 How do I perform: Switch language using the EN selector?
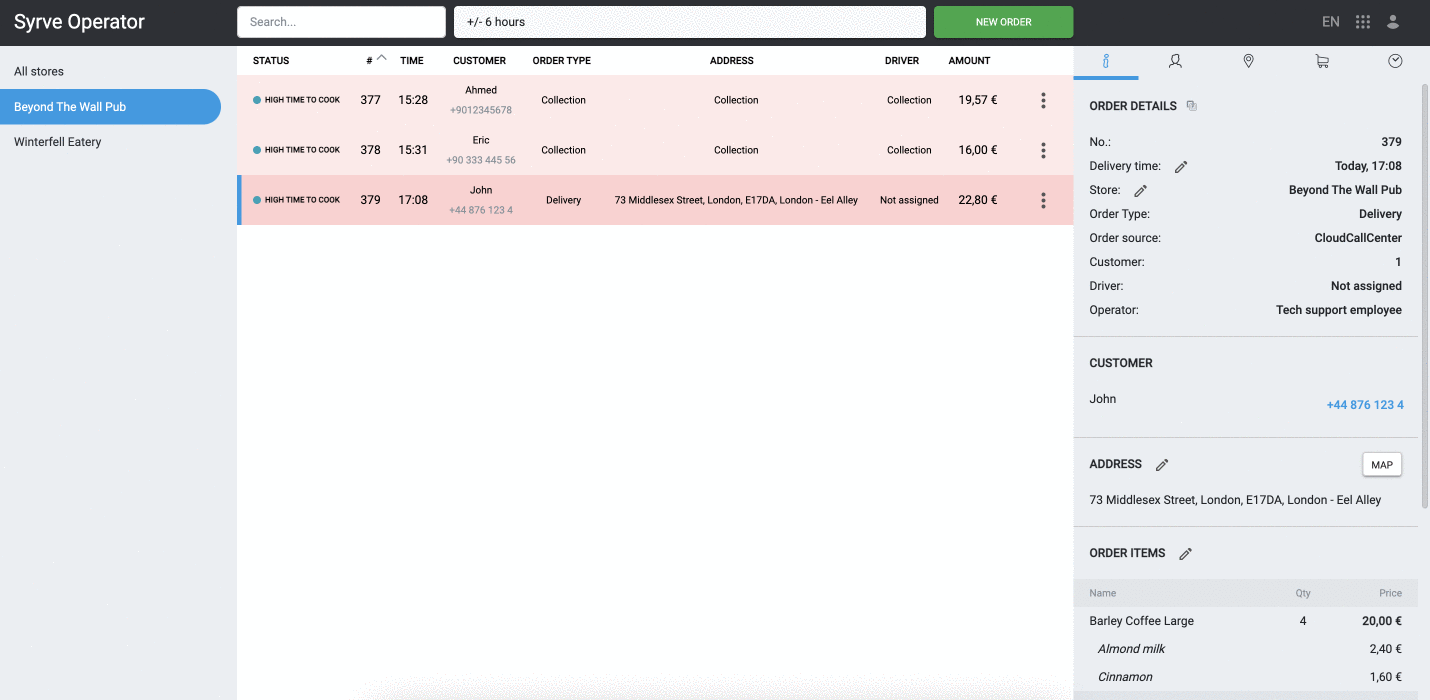(1330, 22)
